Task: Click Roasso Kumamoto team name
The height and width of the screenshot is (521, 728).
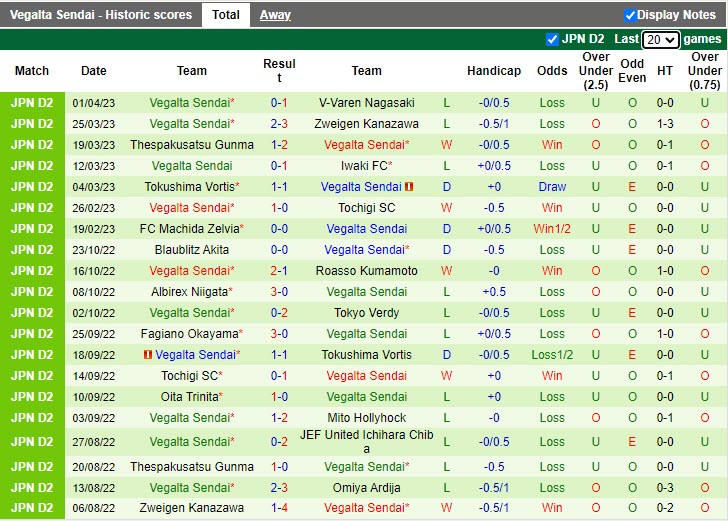Action: [x=366, y=271]
